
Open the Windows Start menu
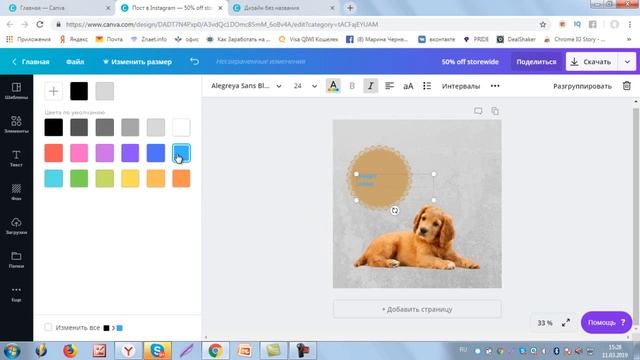[x=11, y=351]
